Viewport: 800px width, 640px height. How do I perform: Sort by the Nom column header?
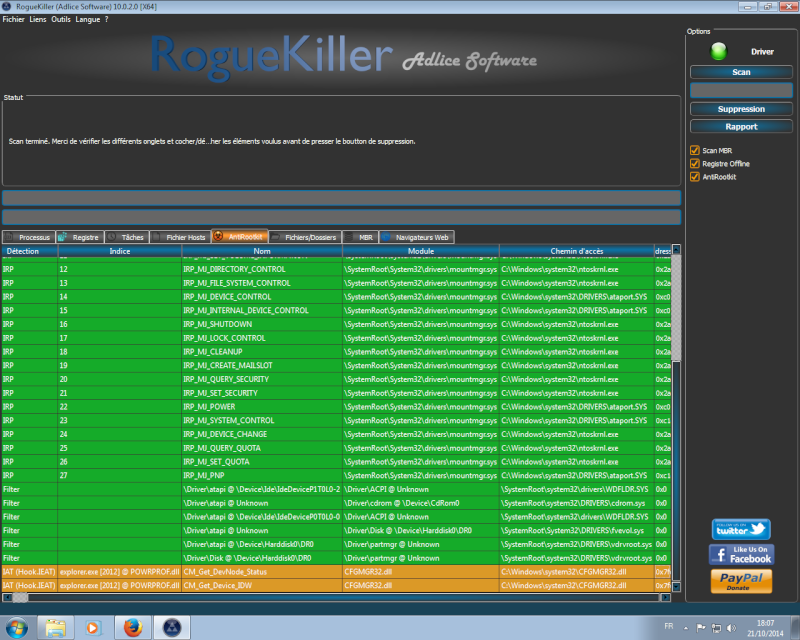[262, 251]
